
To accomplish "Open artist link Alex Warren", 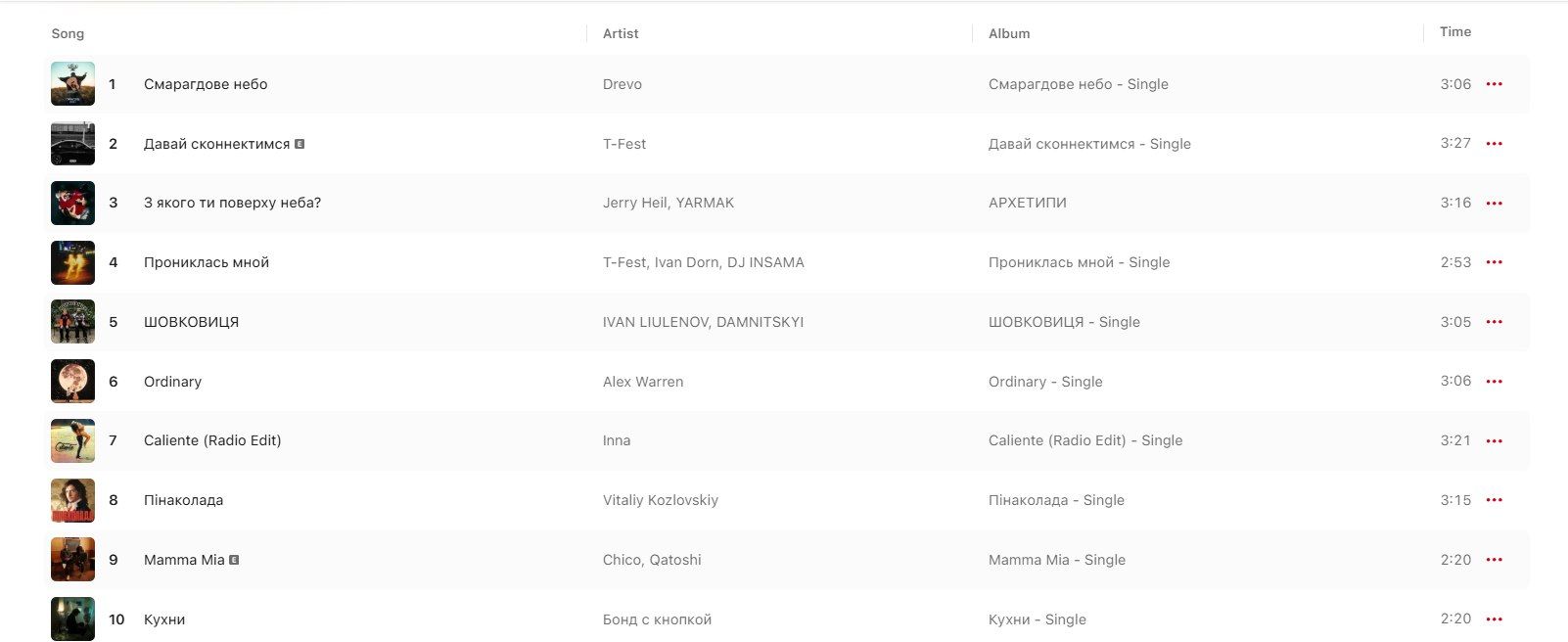I will 643,382.
